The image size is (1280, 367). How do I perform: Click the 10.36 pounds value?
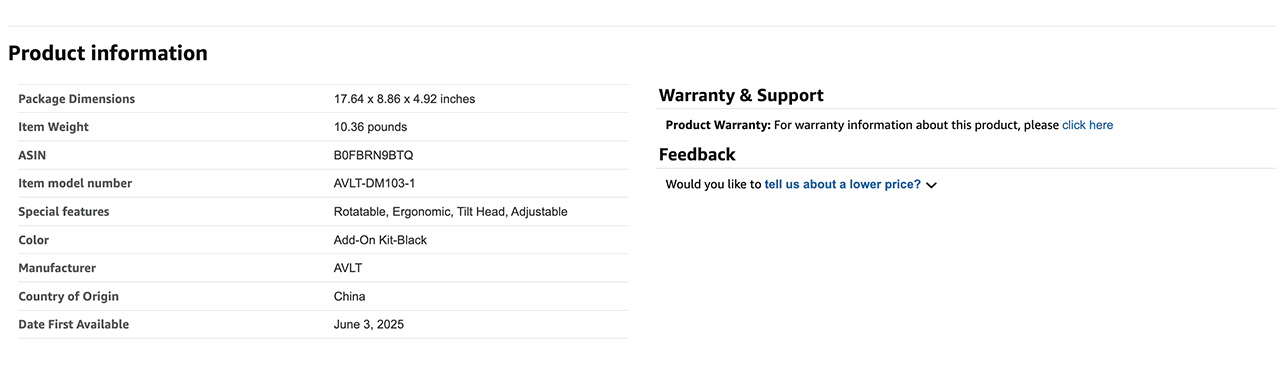click(x=370, y=127)
